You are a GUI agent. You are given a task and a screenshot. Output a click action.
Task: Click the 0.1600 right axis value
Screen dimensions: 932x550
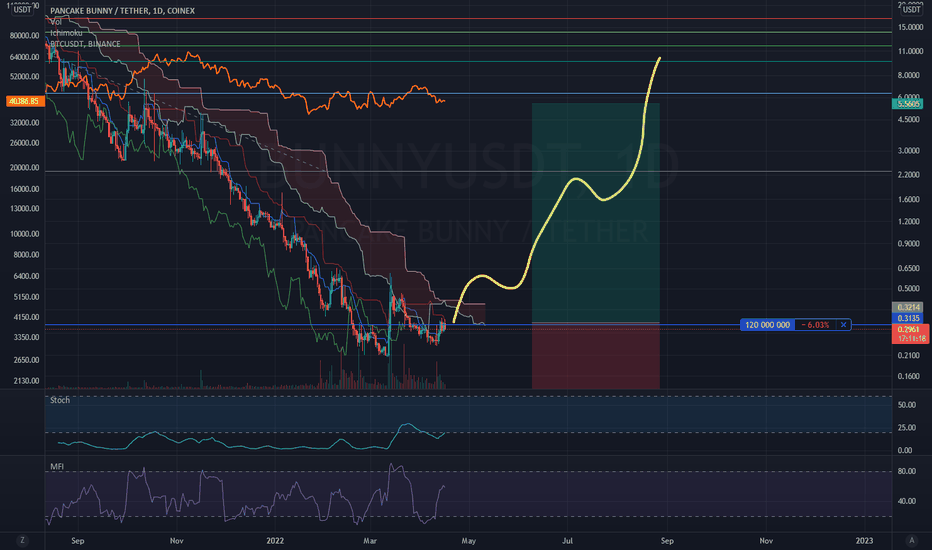pyautogui.click(x=909, y=376)
